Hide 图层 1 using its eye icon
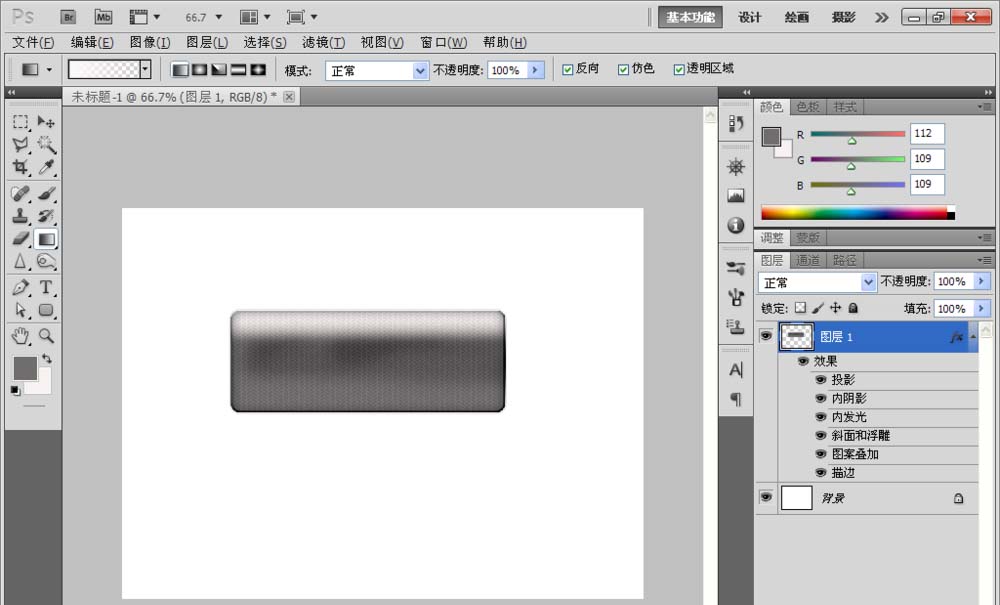The width and height of the screenshot is (1000, 605). tap(766, 337)
